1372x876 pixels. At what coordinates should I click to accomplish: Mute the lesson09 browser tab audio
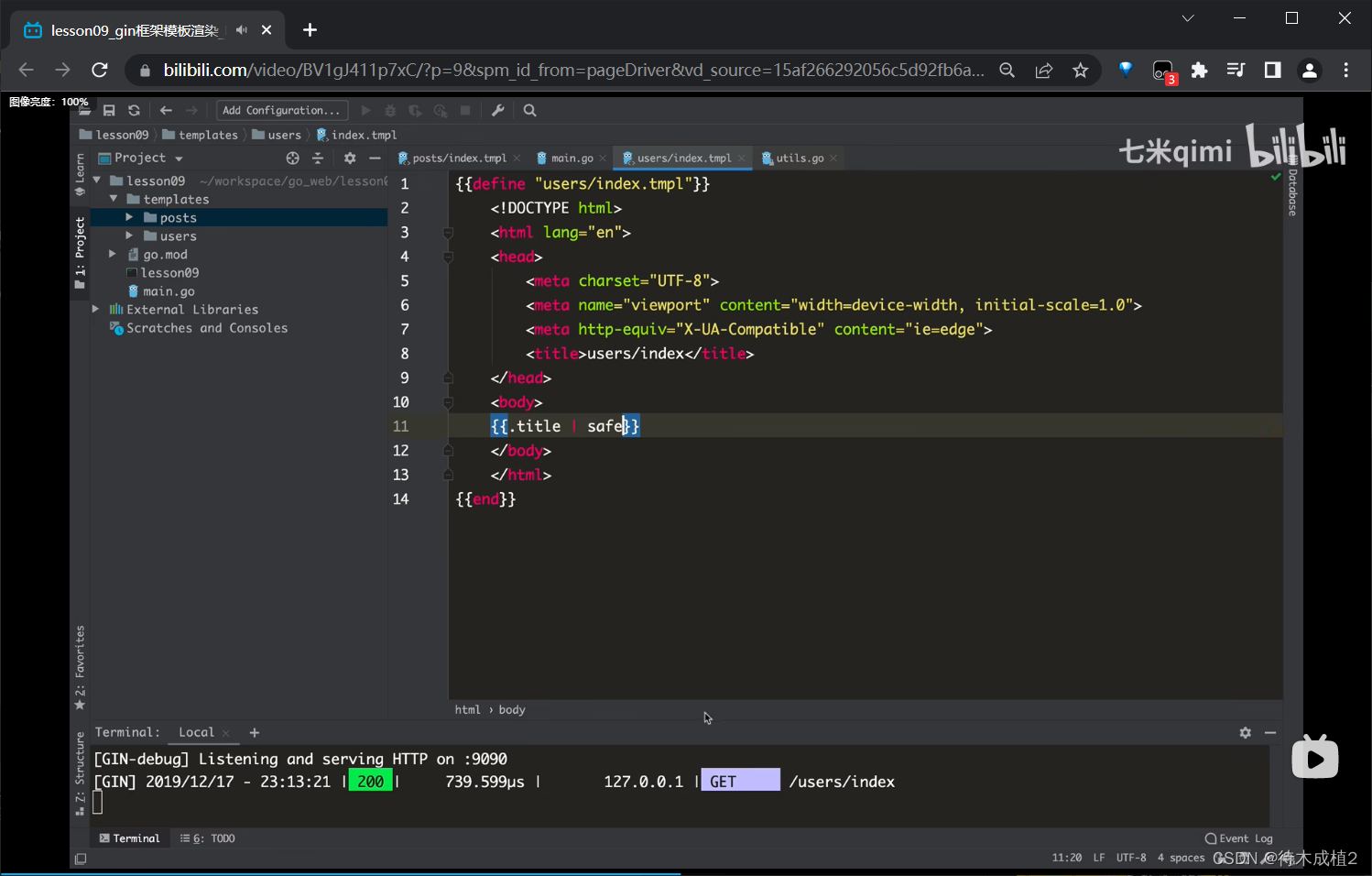tap(242, 30)
